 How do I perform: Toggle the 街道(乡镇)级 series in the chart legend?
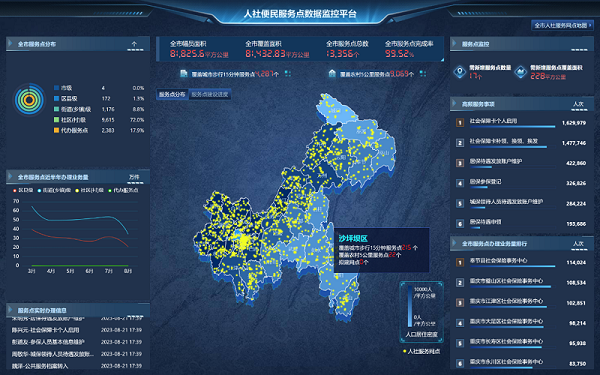point(54,190)
